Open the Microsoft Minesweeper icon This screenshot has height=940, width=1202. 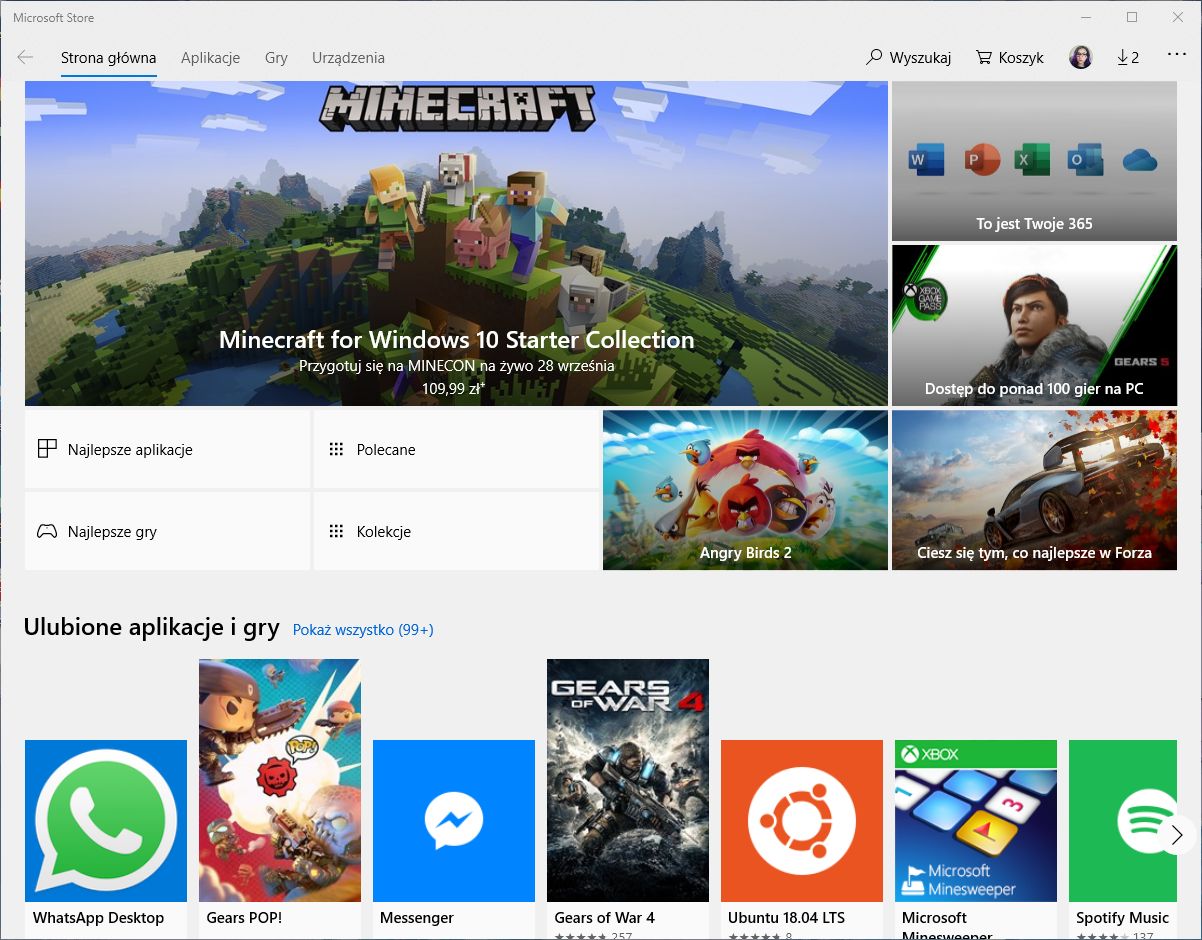(976, 821)
